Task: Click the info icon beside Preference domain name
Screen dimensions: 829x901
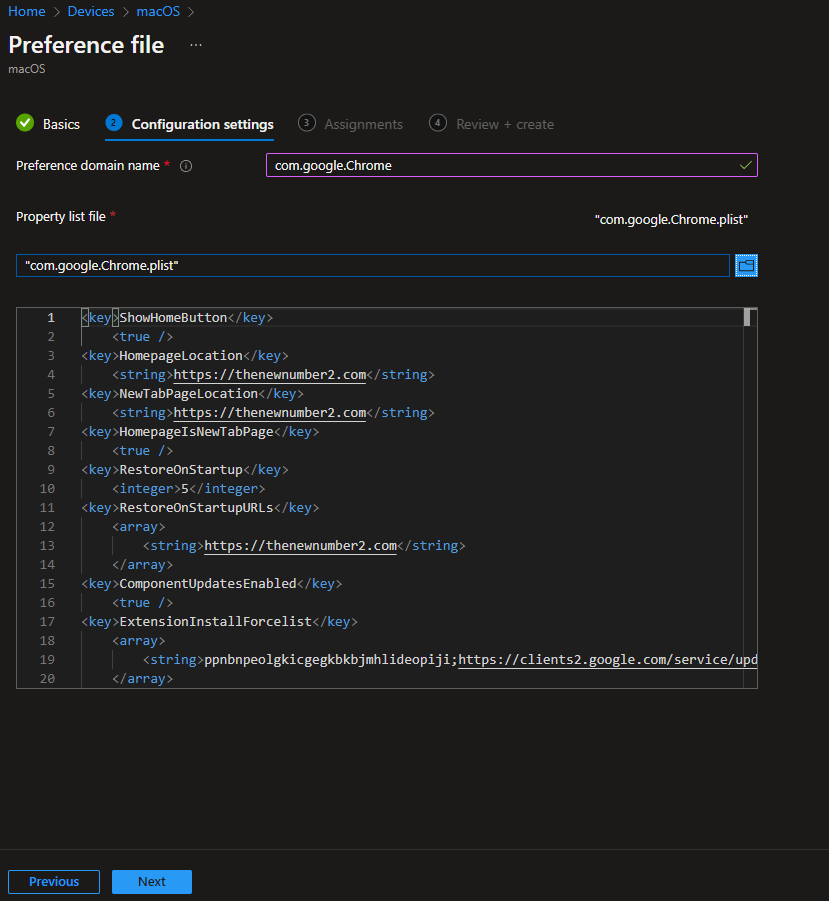Action: [186, 166]
